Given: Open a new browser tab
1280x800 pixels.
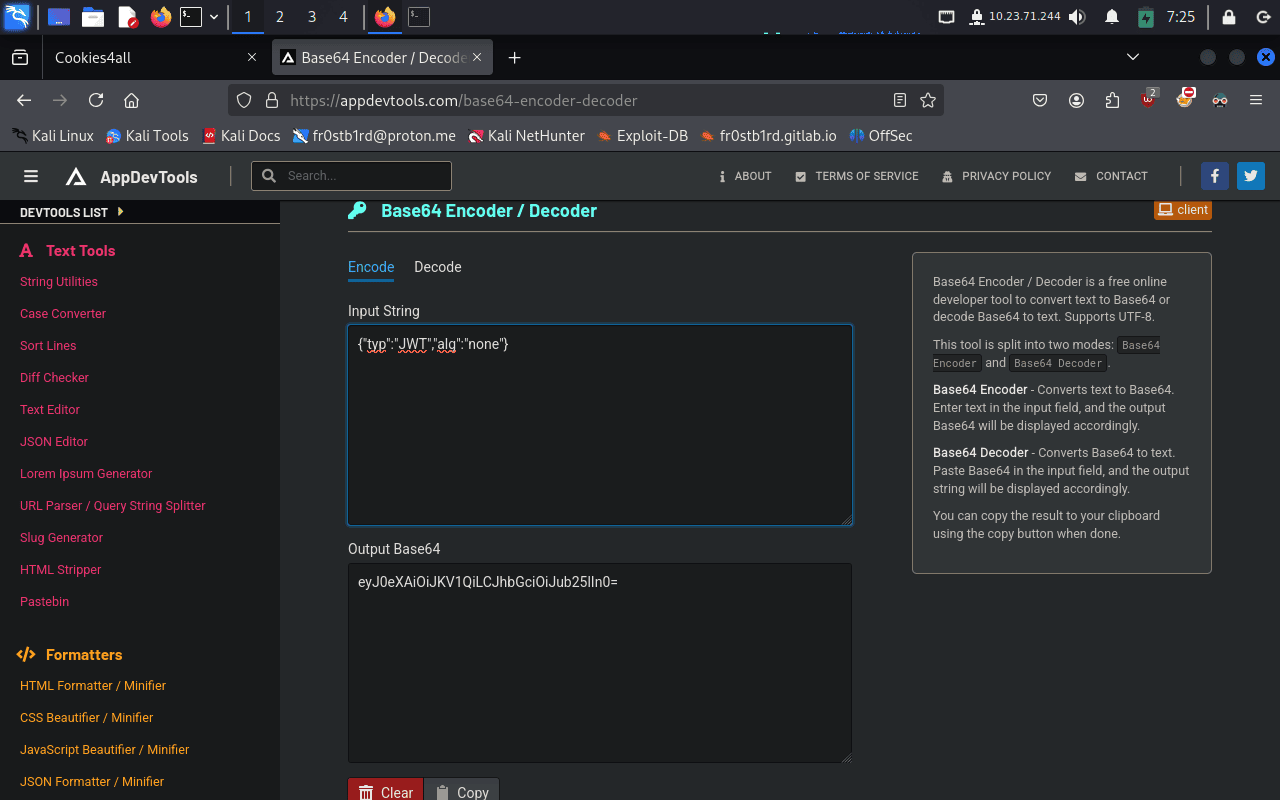Looking at the screenshot, I should point(514,58).
